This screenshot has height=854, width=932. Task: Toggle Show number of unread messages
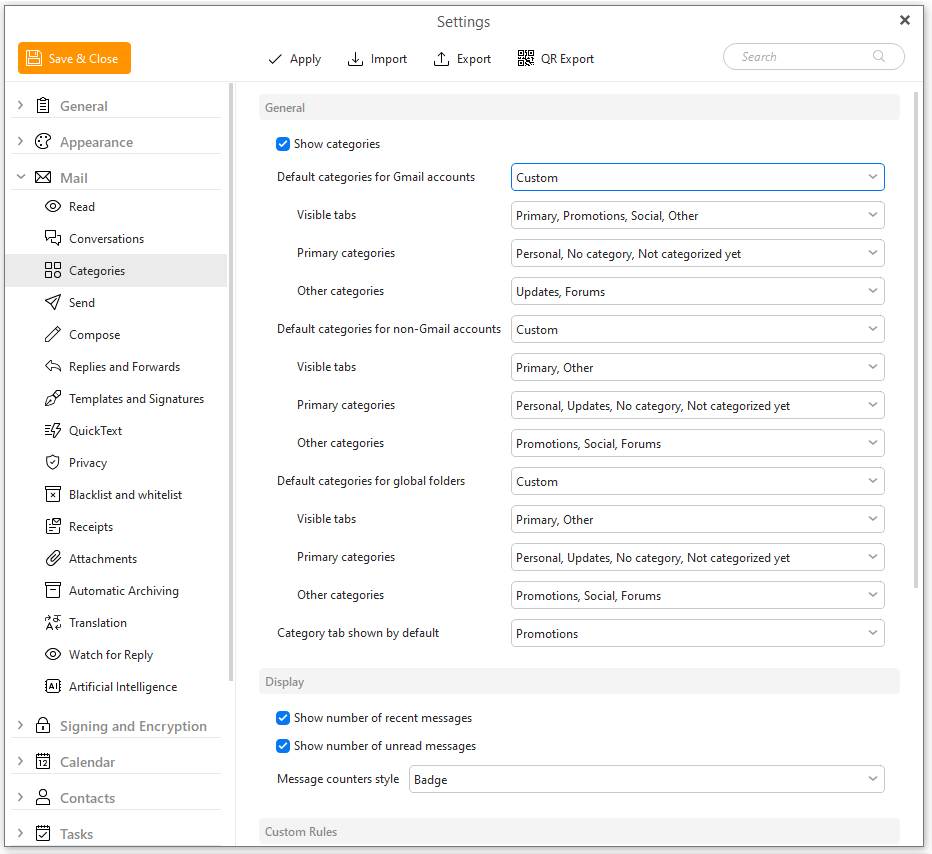[x=283, y=746]
